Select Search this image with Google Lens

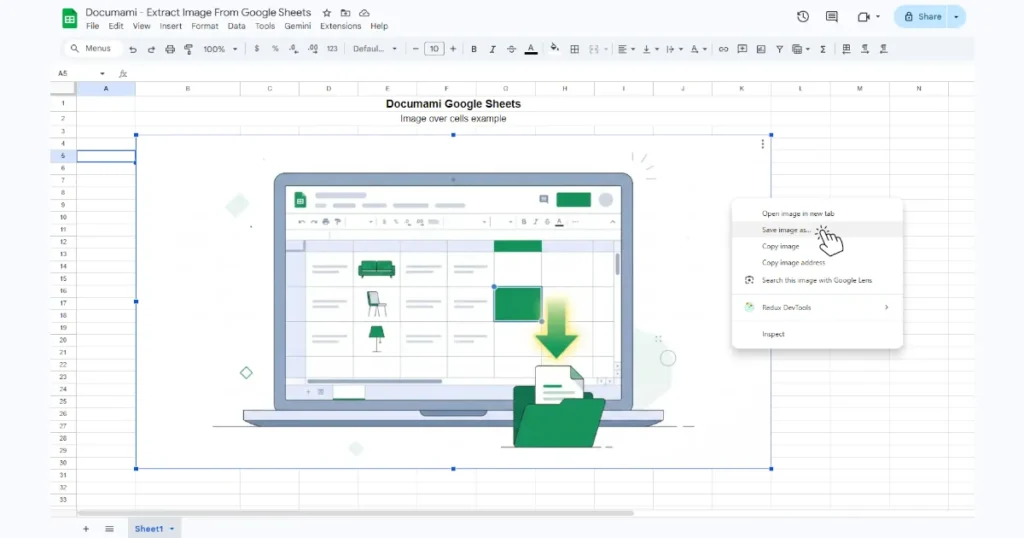(x=817, y=280)
